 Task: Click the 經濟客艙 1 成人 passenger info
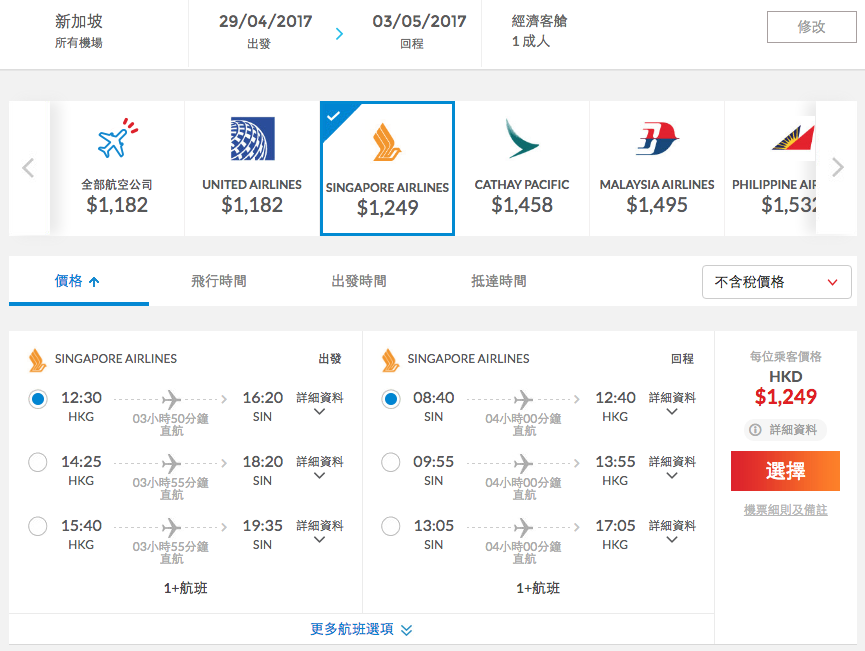click(x=539, y=31)
